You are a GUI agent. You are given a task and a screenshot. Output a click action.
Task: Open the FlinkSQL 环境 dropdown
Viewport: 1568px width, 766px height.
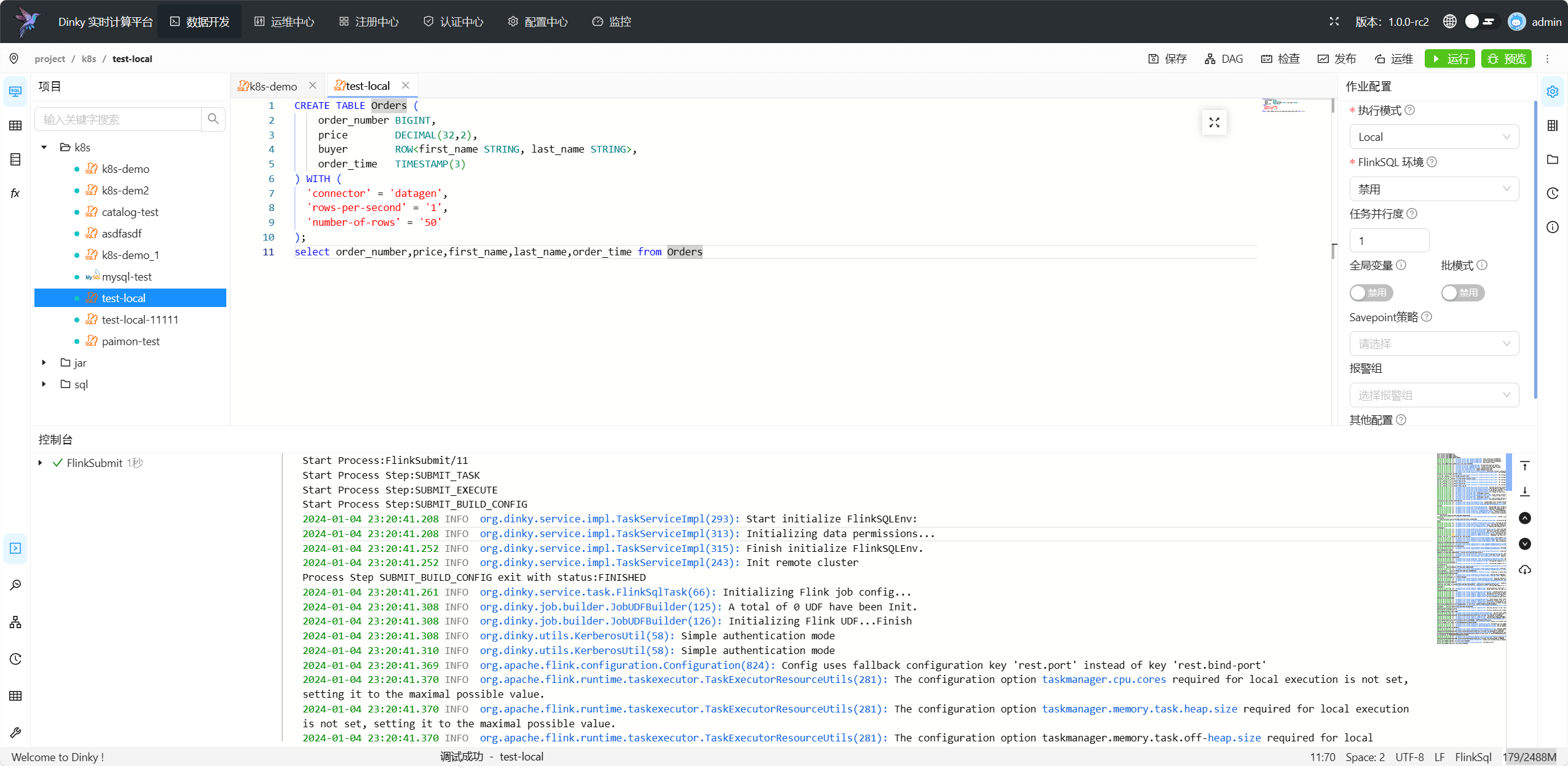[1434, 189]
